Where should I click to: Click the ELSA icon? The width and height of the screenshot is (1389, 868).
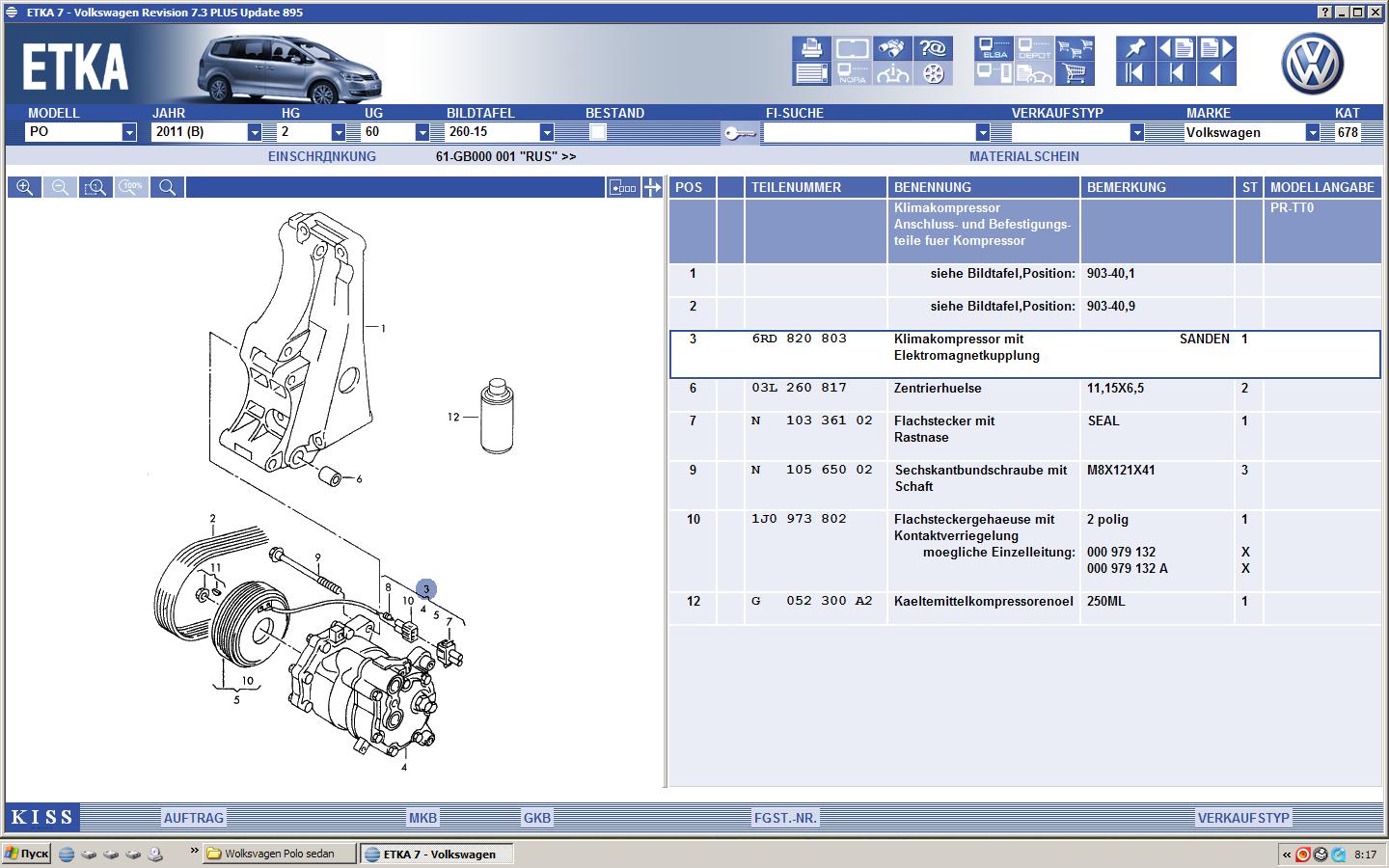994,48
